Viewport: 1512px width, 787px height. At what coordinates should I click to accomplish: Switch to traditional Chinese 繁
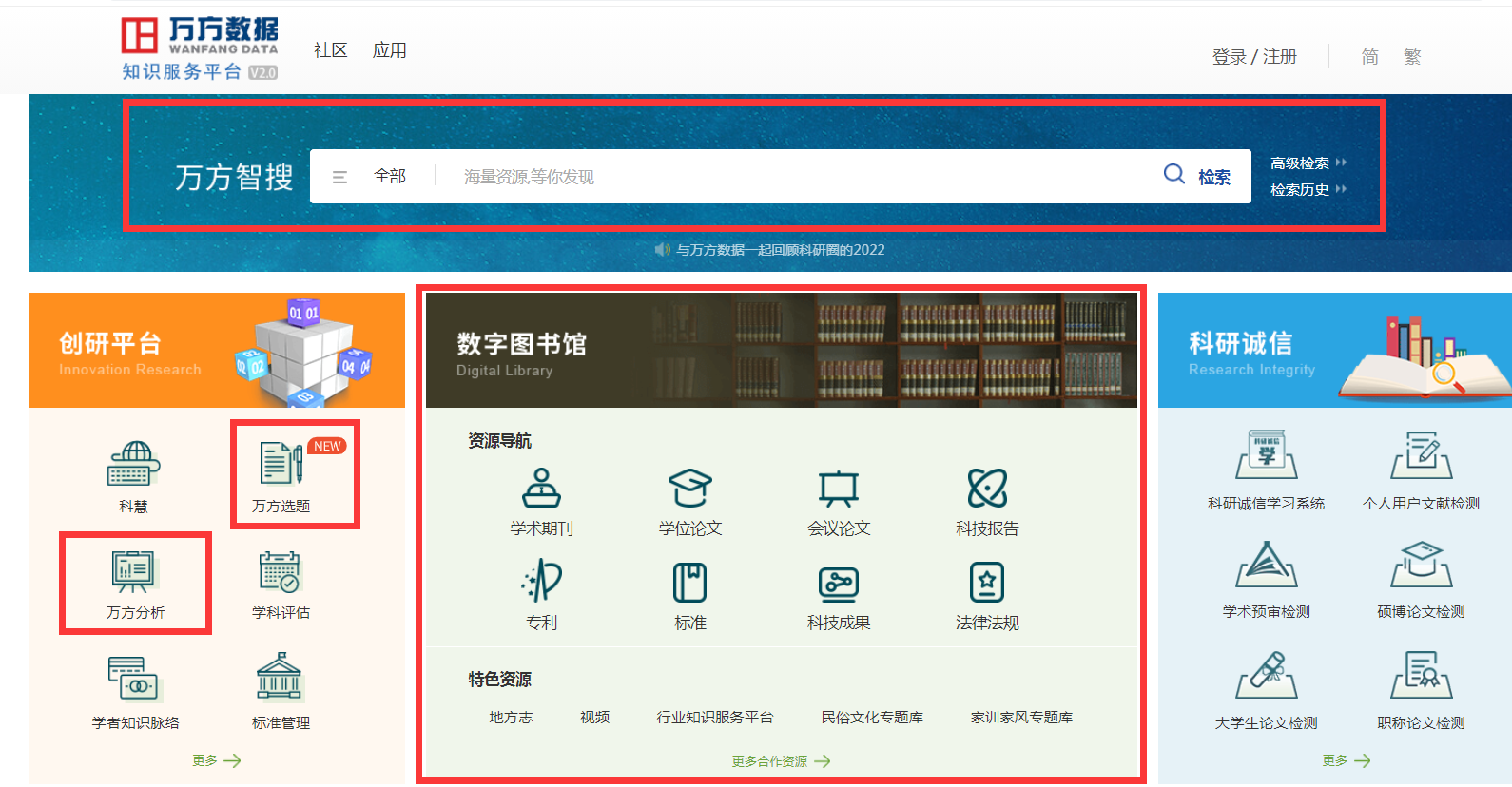(1412, 57)
